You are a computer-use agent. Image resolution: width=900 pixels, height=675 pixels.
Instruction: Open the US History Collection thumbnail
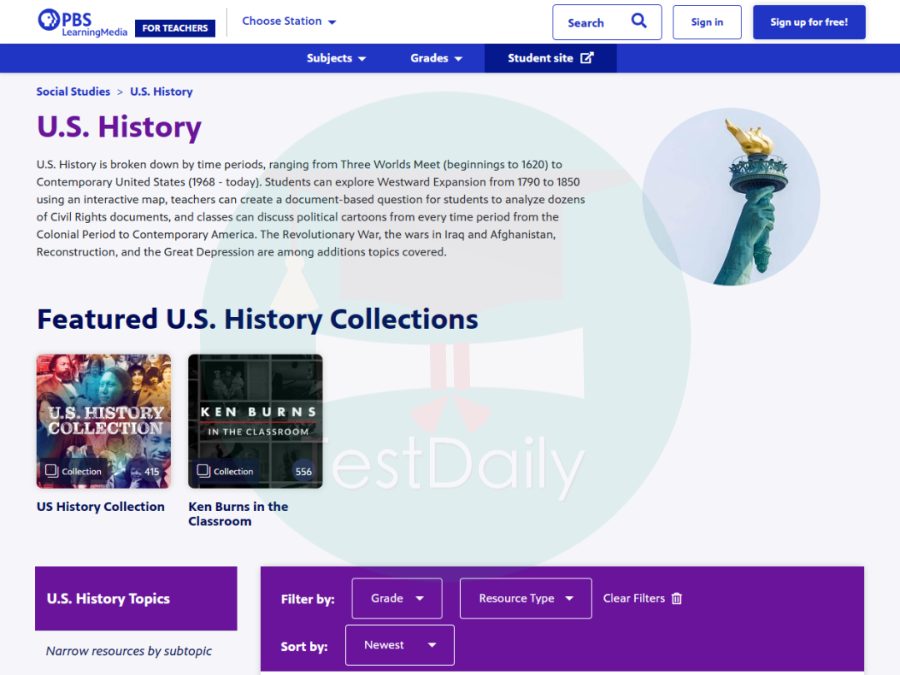point(104,420)
